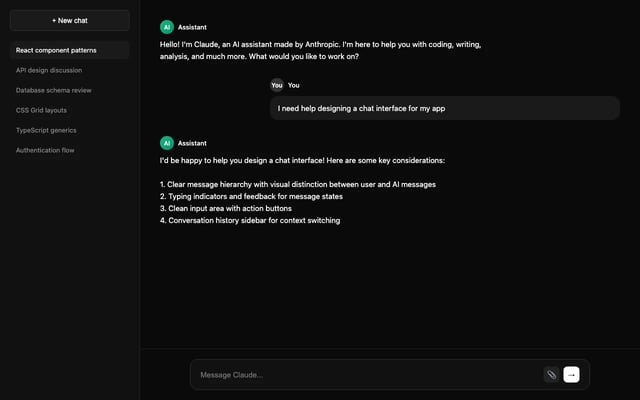
Task: Click list item '3. Clean input area'
Action: (x=226, y=208)
